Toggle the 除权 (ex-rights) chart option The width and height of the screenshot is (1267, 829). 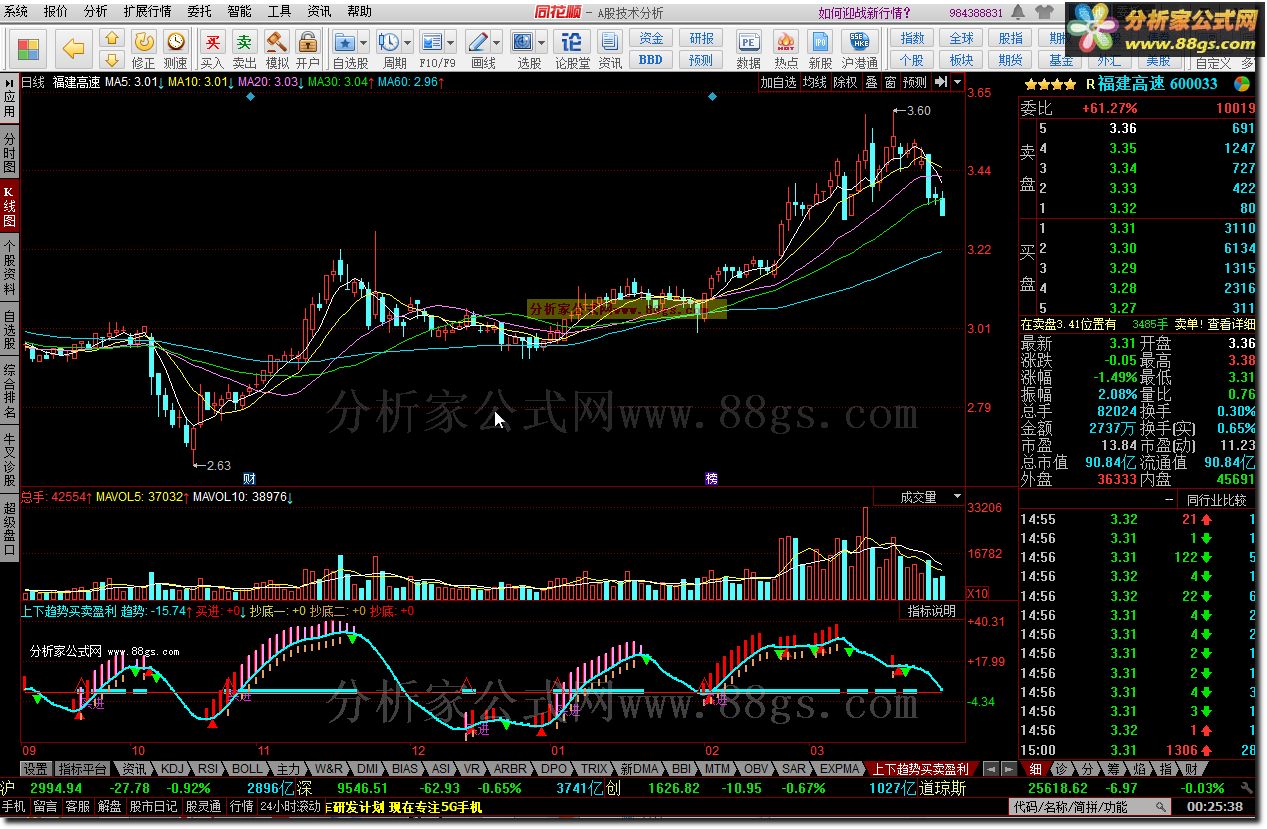pyautogui.click(x=846, y=82)
